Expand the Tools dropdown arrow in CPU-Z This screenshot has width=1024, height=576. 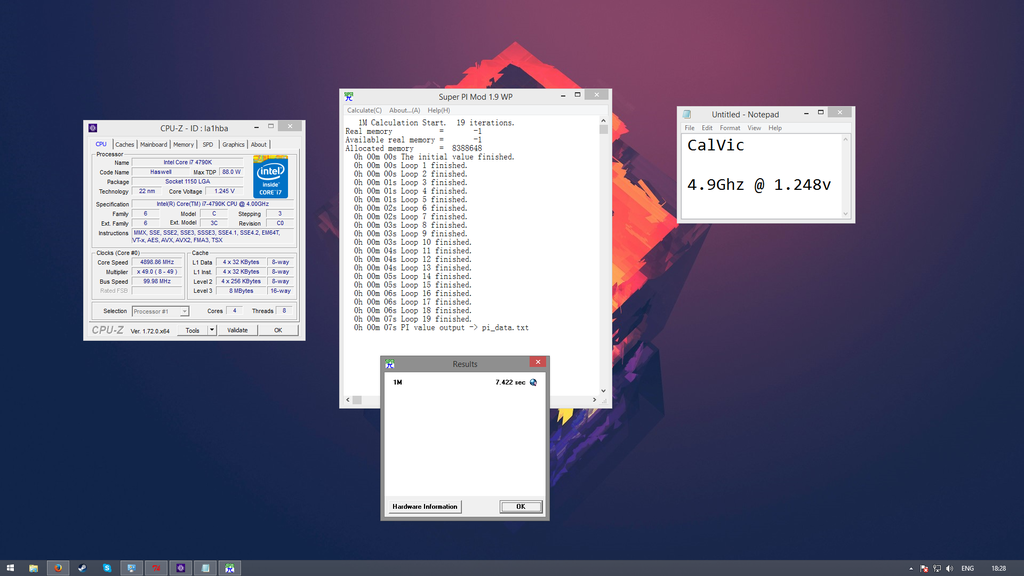(212, 330)
